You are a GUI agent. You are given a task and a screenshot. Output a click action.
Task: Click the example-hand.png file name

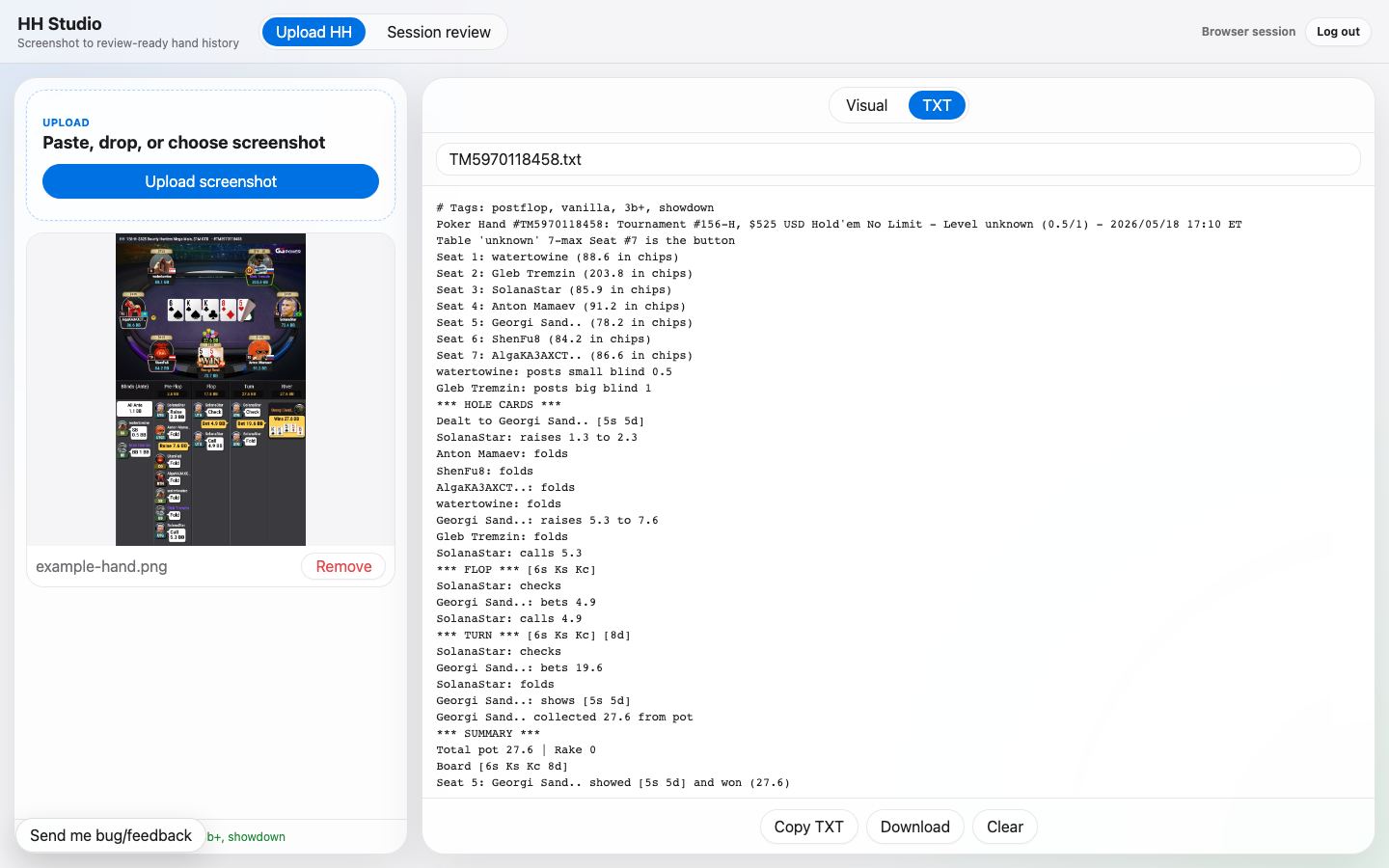point(101,566)
